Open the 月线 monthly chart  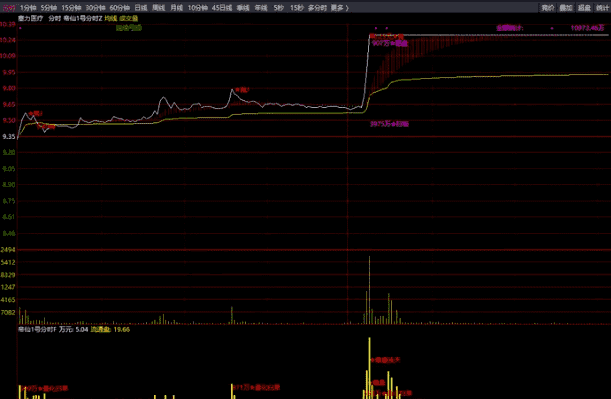coord(177,8)
